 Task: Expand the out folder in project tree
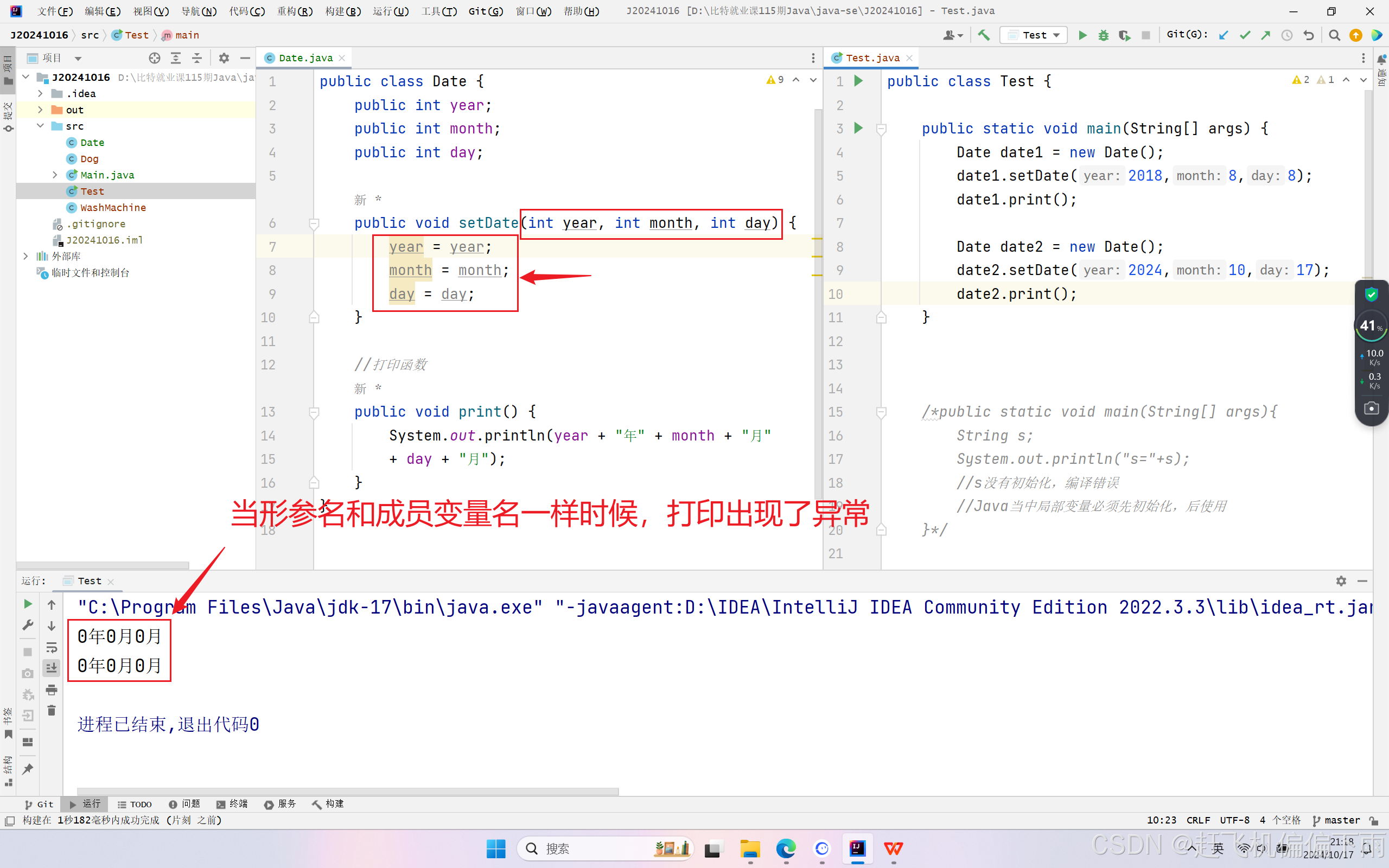point(40,110)
